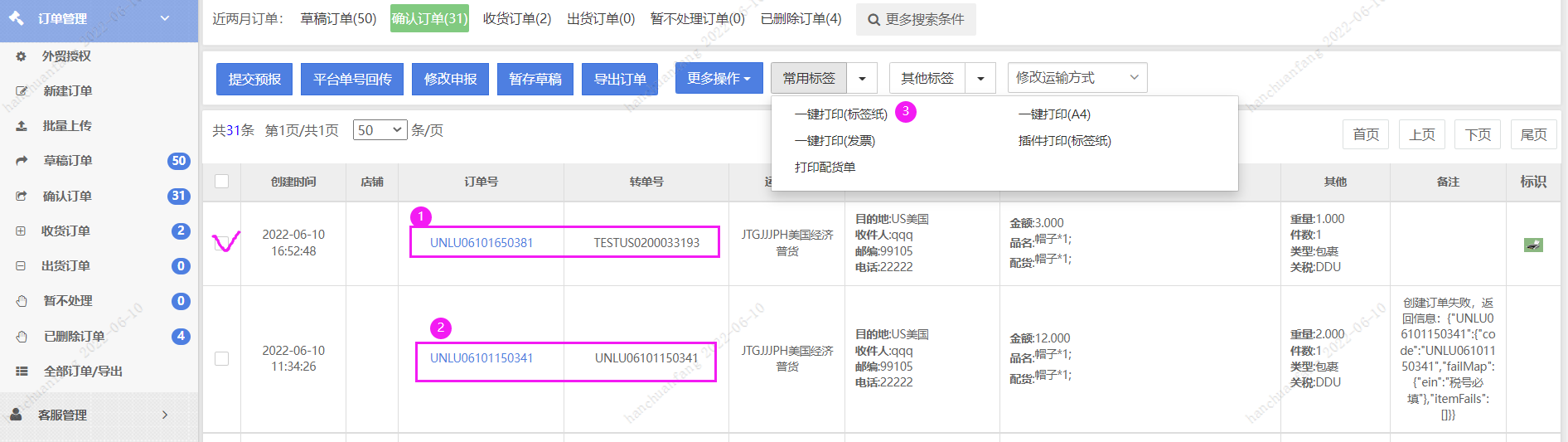Switch to 出货订单(0) tab
Viewport: 1568px width, 442px height.
pyautogui.click(x=601, y=18)
